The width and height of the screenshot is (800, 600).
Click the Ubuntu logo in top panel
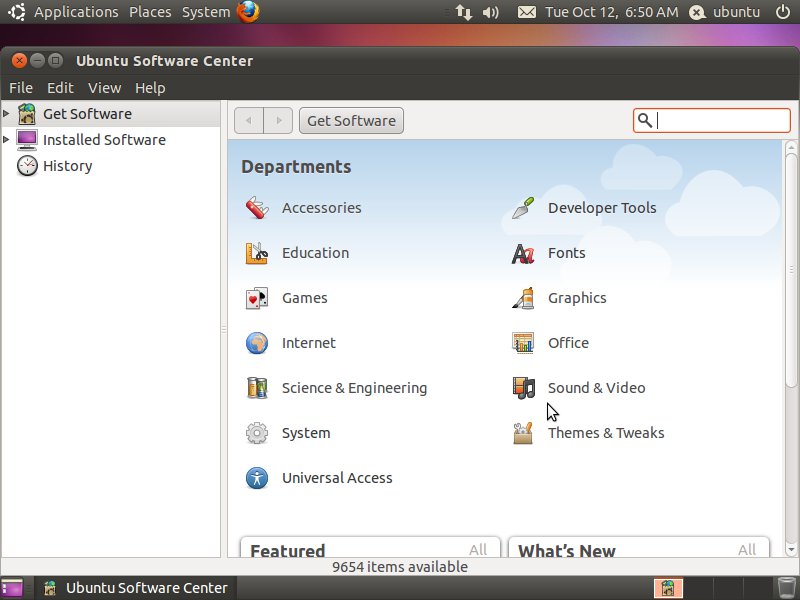16,12
